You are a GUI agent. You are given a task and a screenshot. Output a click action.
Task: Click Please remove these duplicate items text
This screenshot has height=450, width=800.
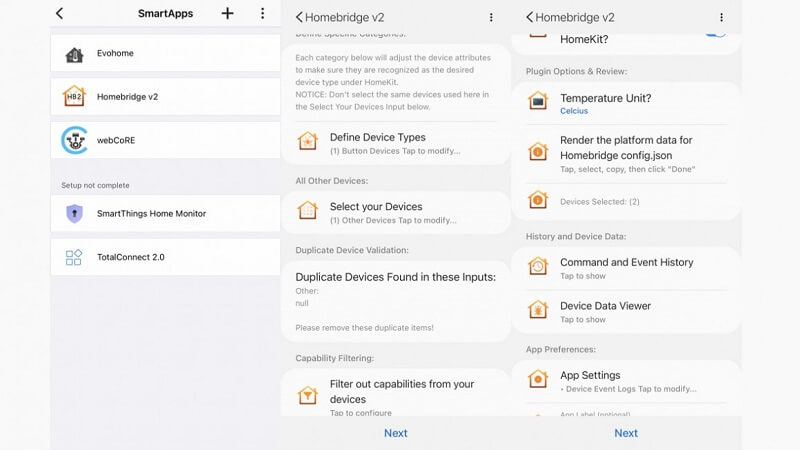point(364,328)
